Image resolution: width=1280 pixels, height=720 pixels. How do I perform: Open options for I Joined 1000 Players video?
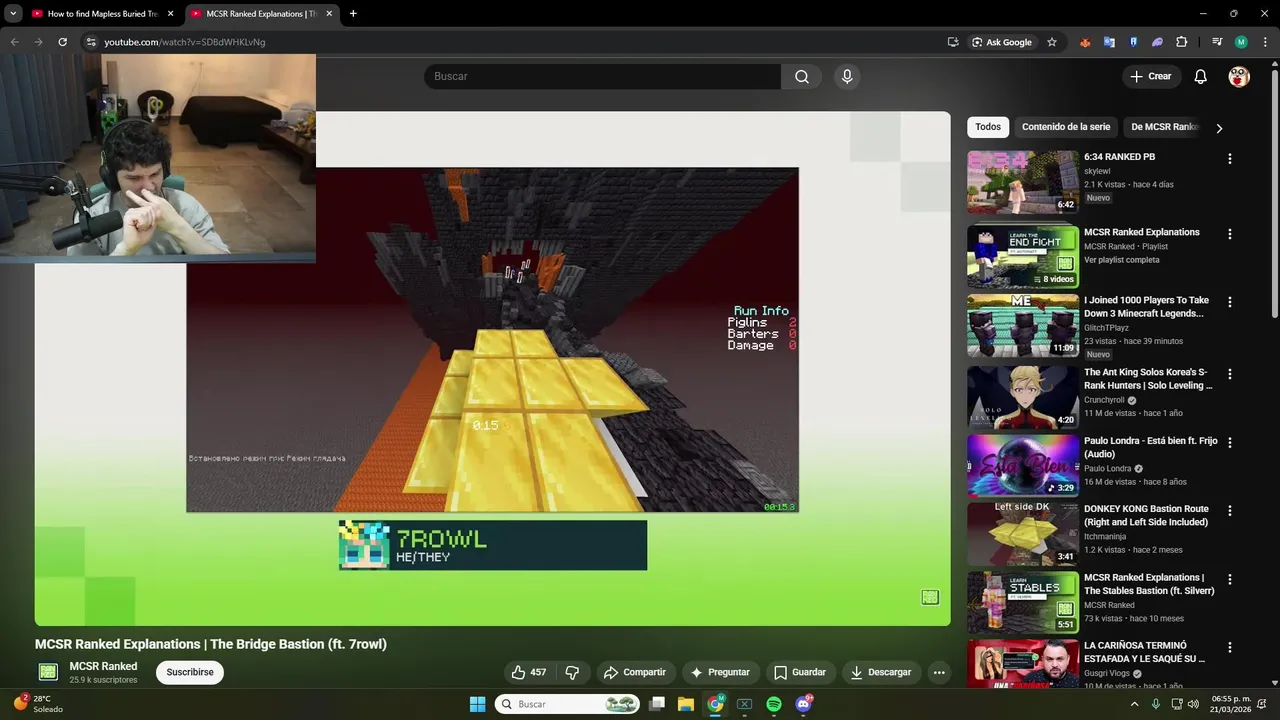coord(1230,302)
